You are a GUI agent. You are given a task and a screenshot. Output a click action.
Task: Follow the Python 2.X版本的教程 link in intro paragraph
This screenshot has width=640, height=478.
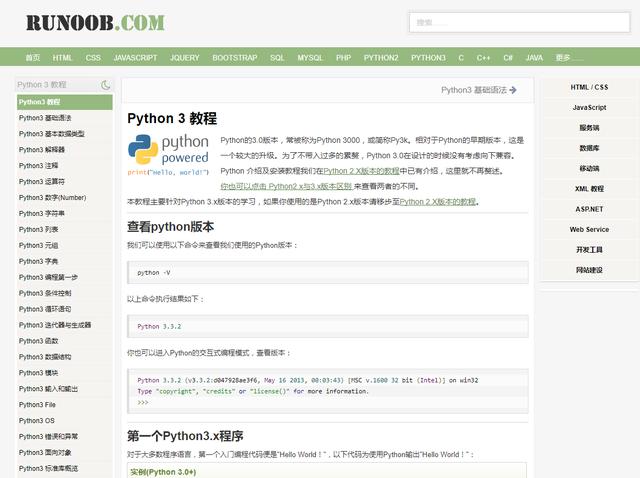[x=361, y=171]
